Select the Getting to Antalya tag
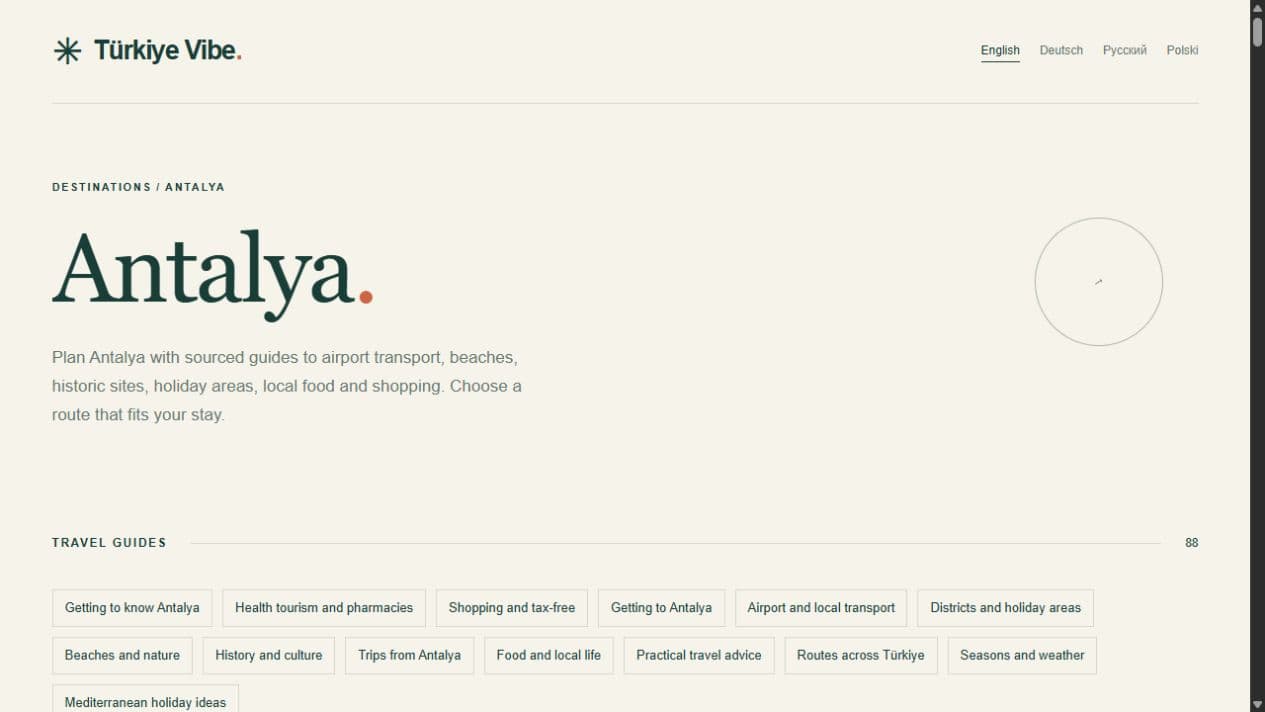 coord(661,608)
